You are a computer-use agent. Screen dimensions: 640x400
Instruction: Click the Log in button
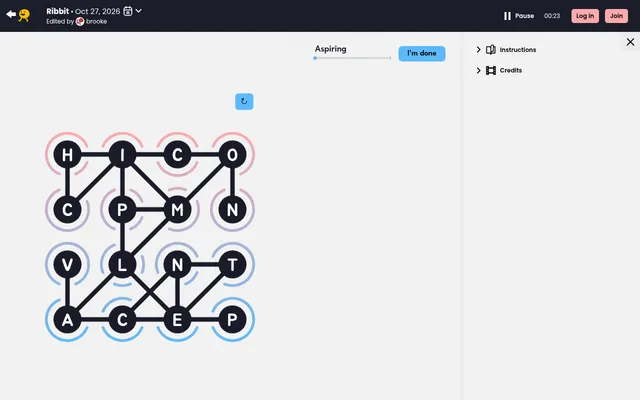point(585,16)
